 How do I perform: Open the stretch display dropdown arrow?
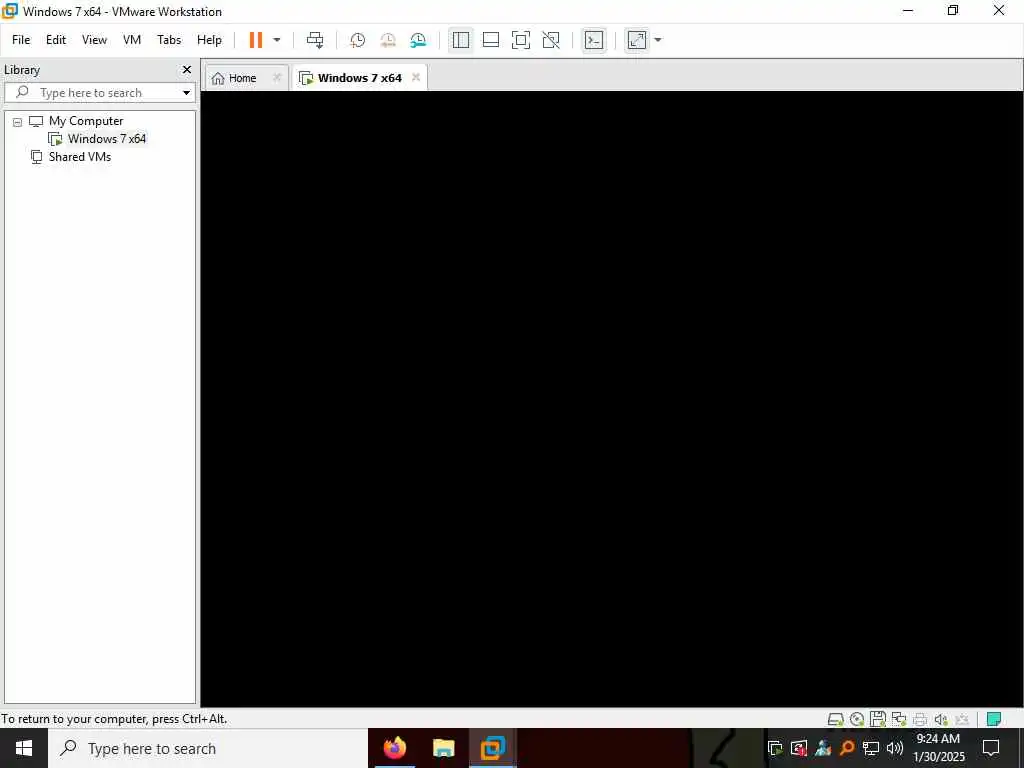point(658,40)
